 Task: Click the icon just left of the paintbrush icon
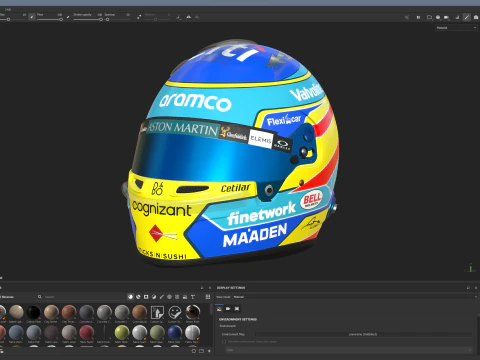pos(457,17)
